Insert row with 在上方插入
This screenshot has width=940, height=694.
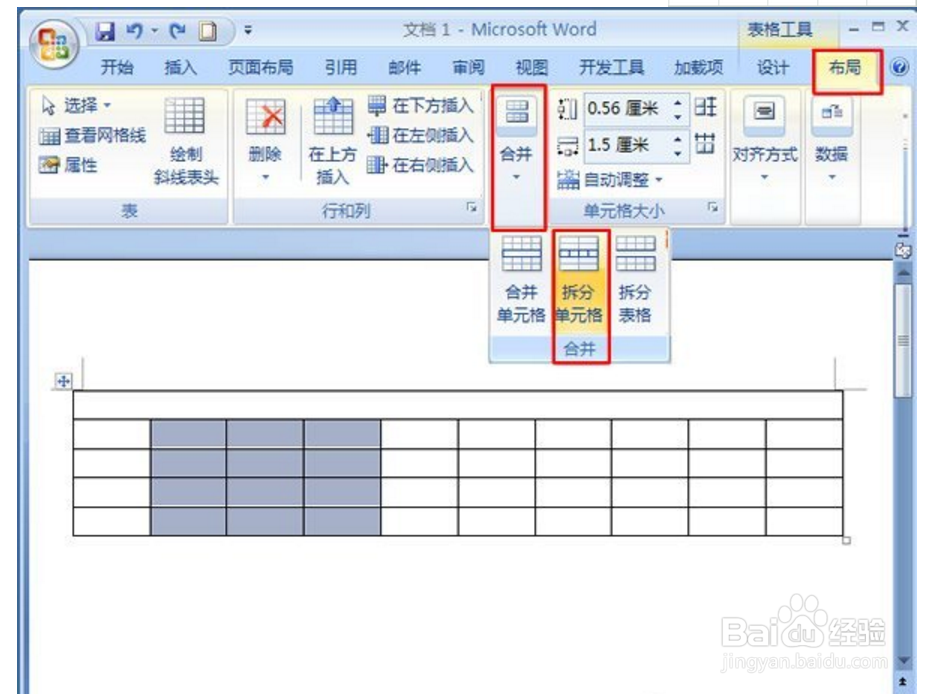[333, 141]
